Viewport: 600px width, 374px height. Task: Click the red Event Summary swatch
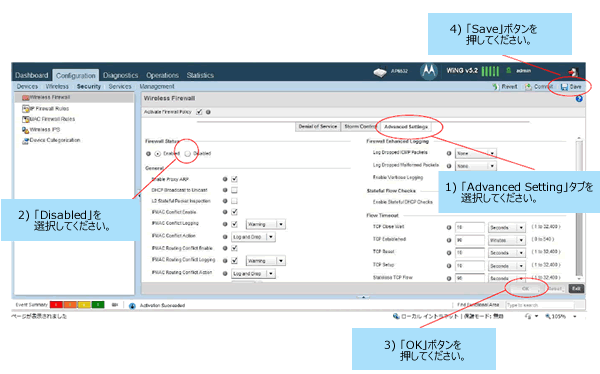coord(56,305)
